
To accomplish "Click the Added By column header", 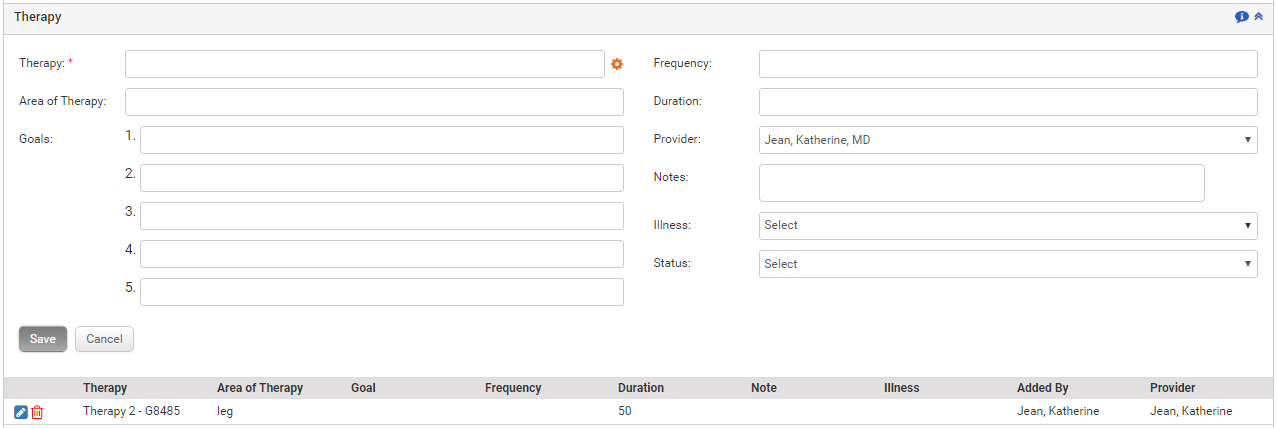I will point(1042,388).
